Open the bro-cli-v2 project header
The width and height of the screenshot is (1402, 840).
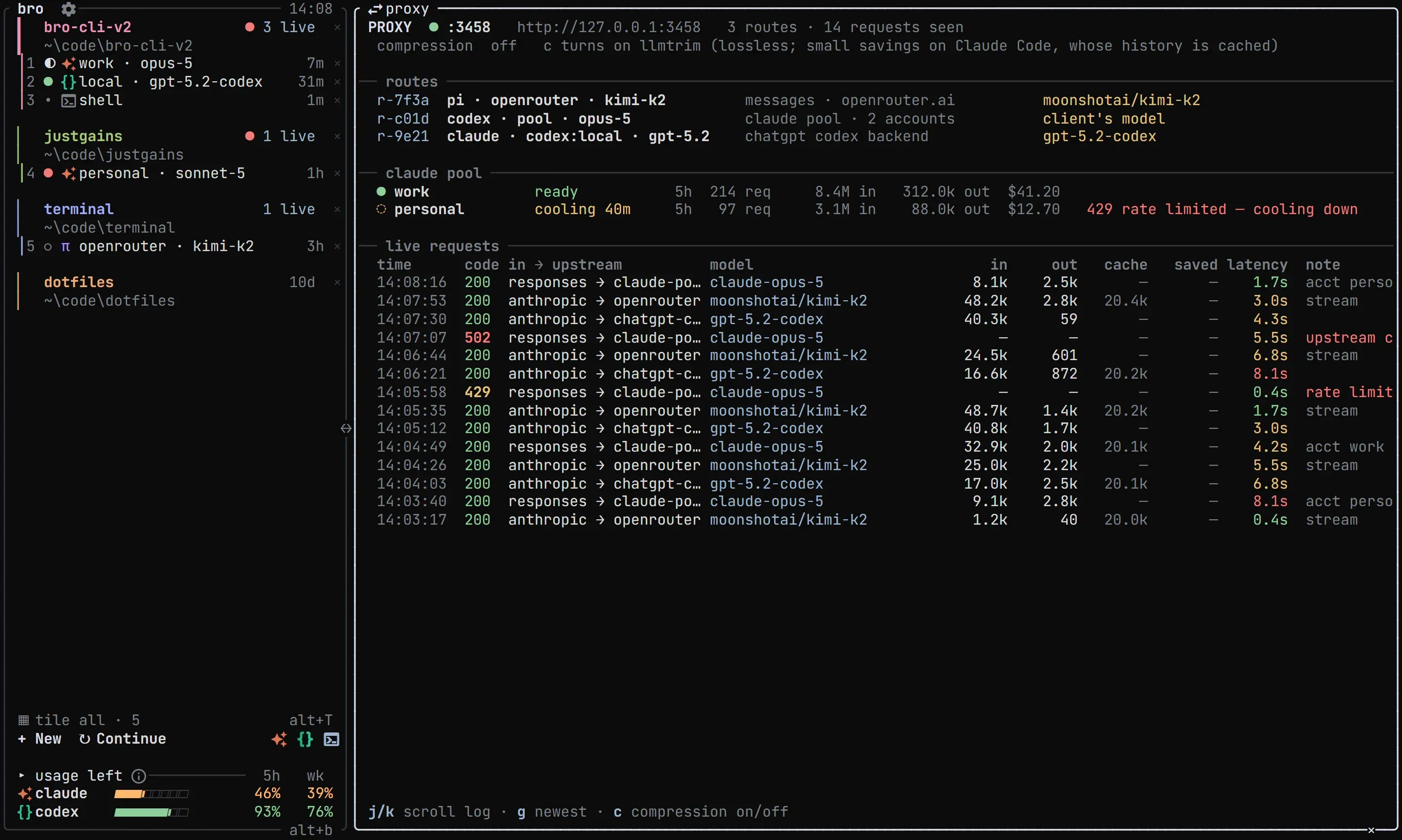(x=88, y=27)
